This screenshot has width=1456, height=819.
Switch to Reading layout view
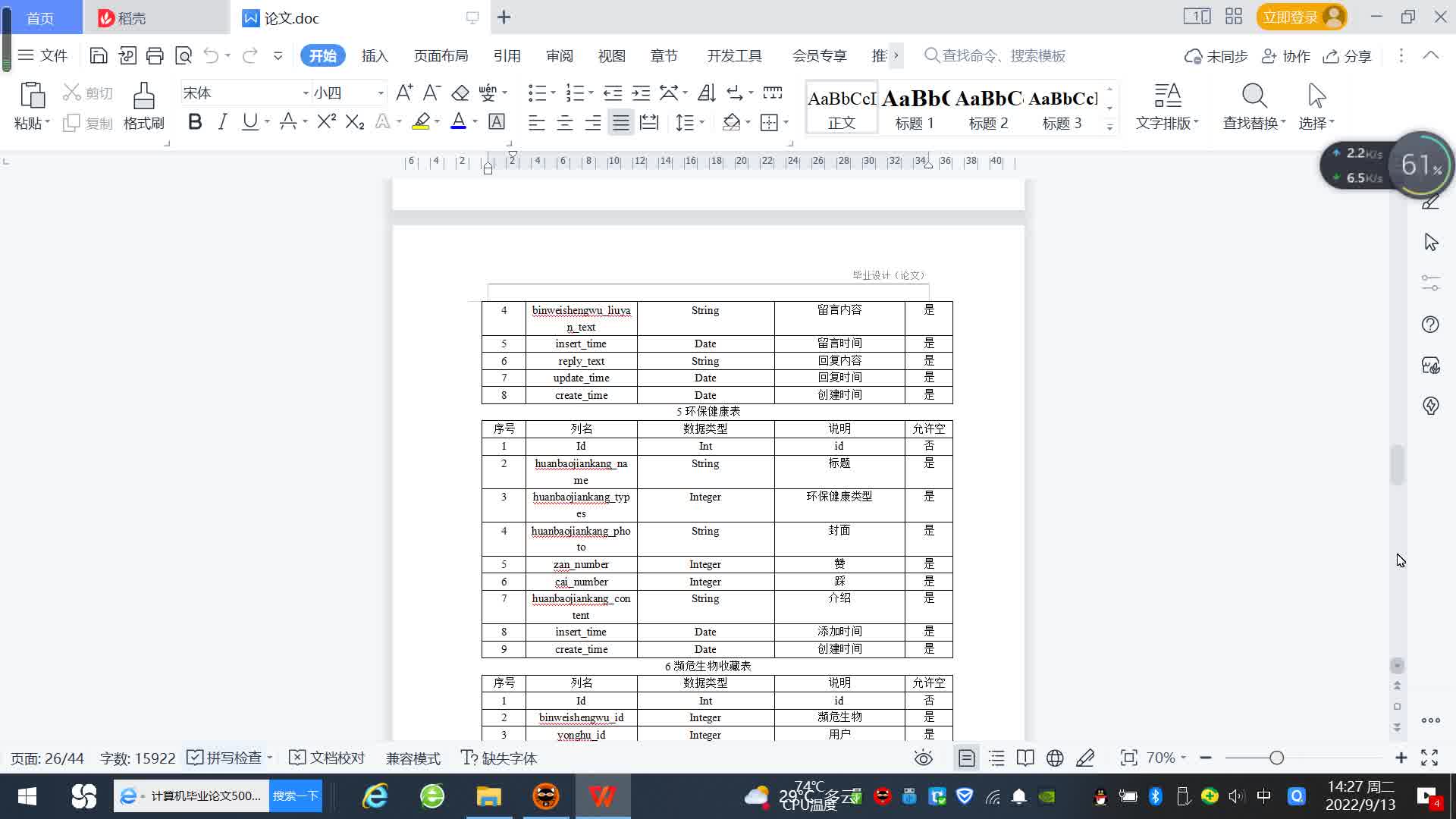[1025, 758]
